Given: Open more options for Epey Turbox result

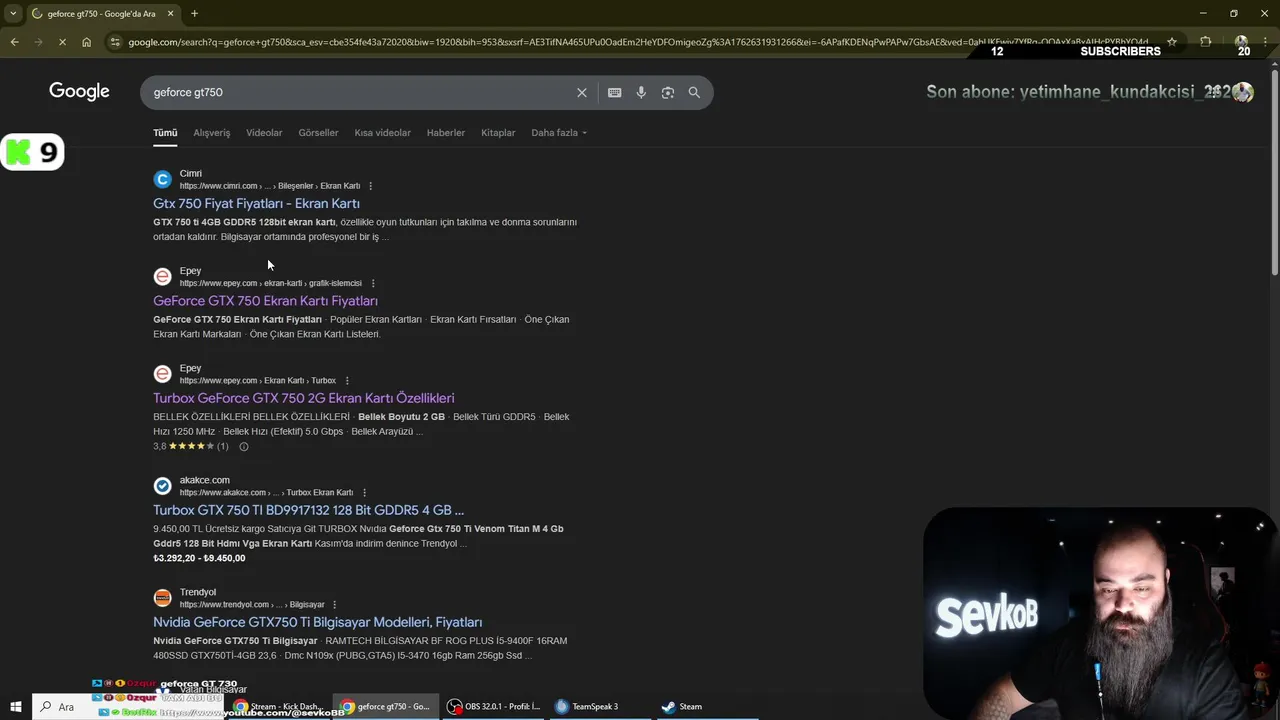Looking at the screenshot, I should [x=347, y=381].
